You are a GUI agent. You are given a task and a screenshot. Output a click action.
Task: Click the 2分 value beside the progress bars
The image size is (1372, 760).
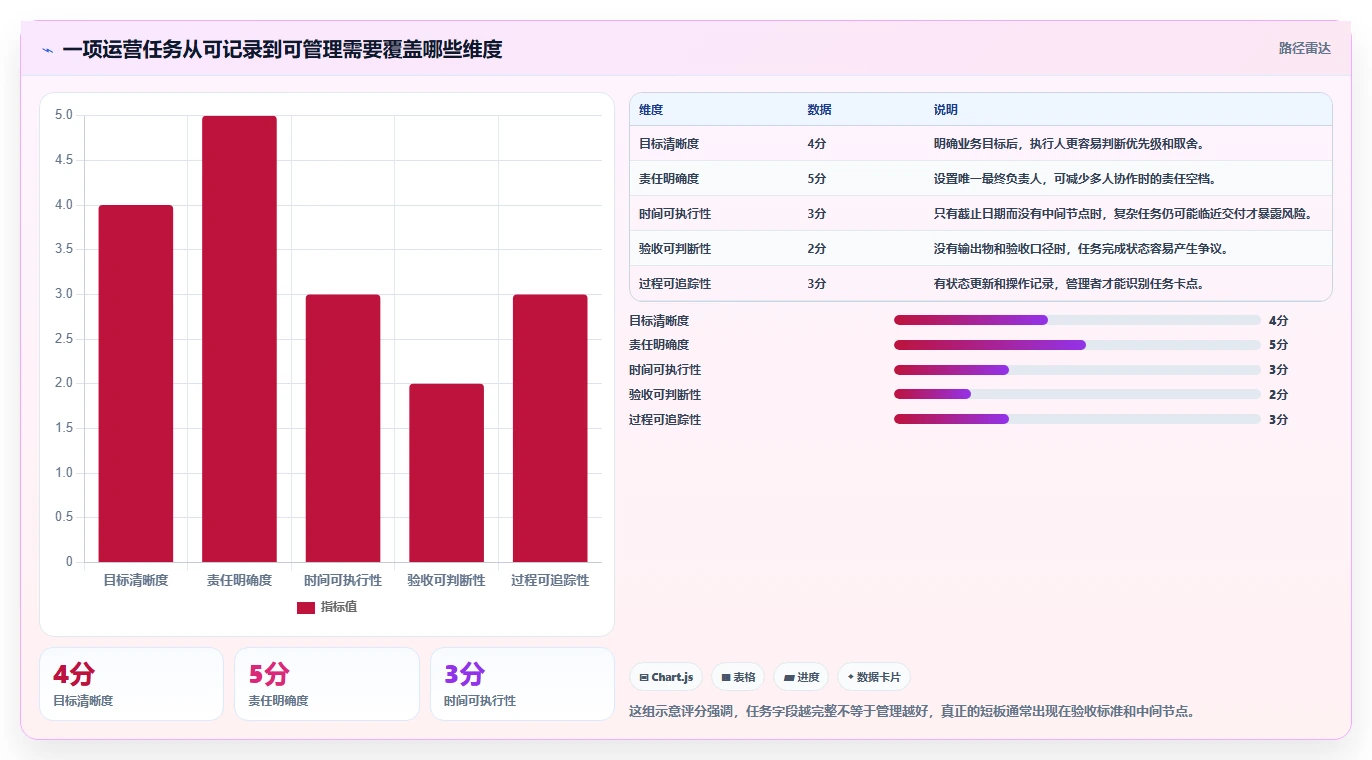click(1278, 395)
